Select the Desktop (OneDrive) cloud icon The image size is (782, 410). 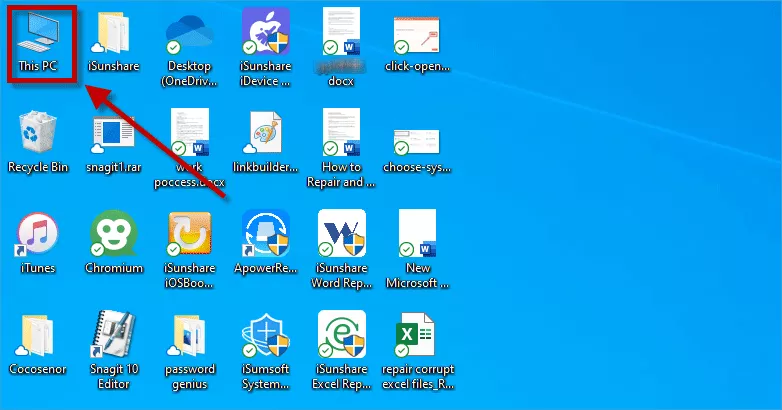coord(189,34)
